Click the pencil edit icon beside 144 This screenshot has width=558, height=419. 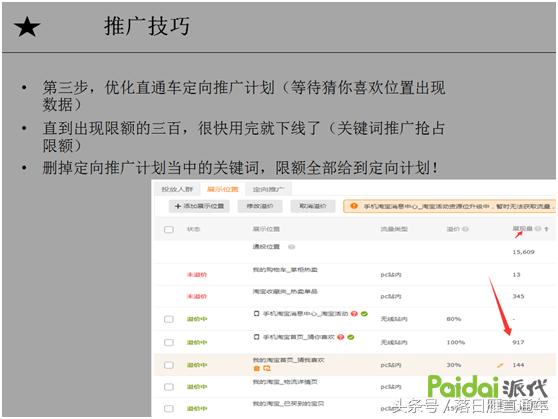point(500,365)
